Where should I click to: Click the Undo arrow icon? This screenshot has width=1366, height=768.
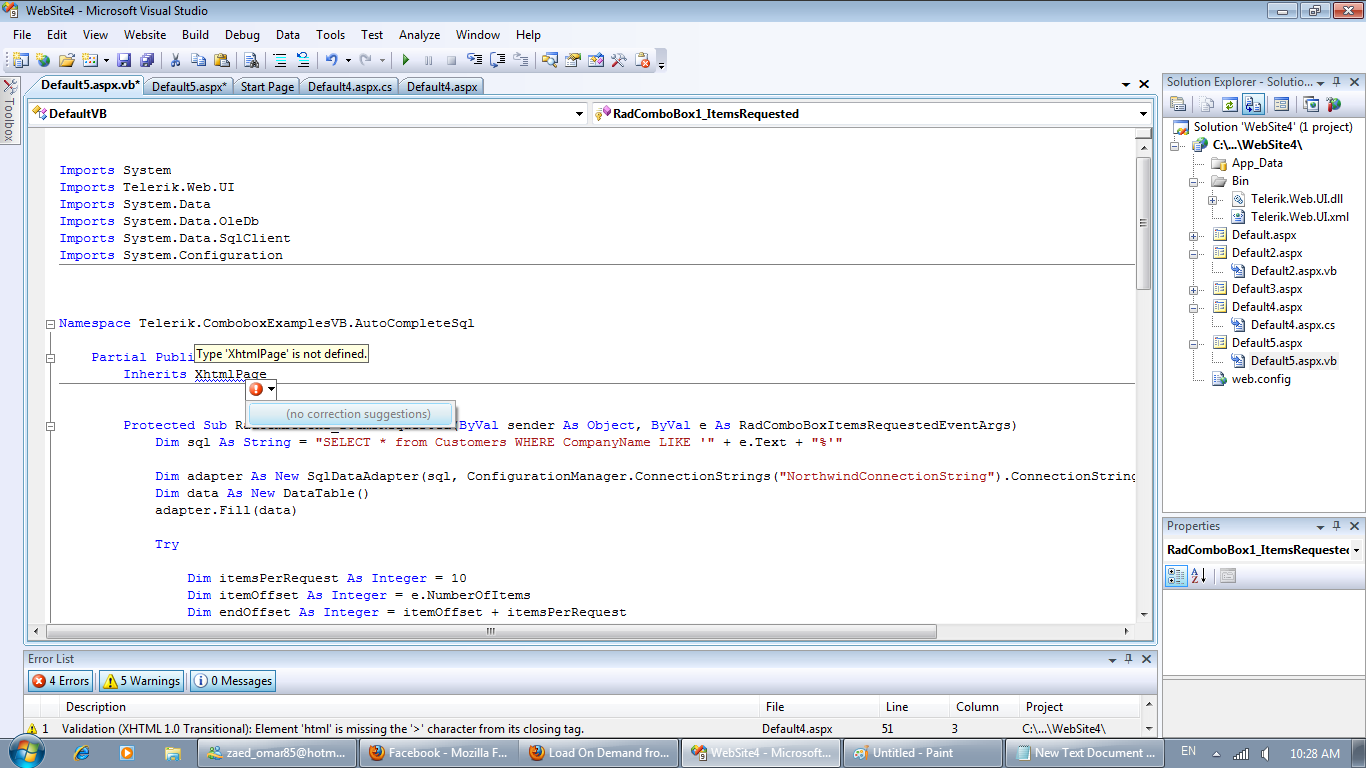331,60
